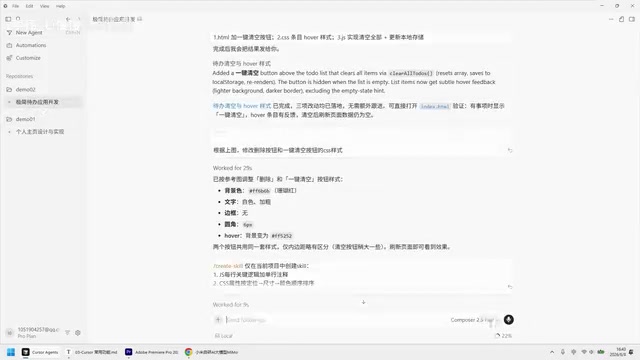This screenshot has width=640, height=360.
Task: Go back with the left arrow icon
Action: tap(68, 19)
